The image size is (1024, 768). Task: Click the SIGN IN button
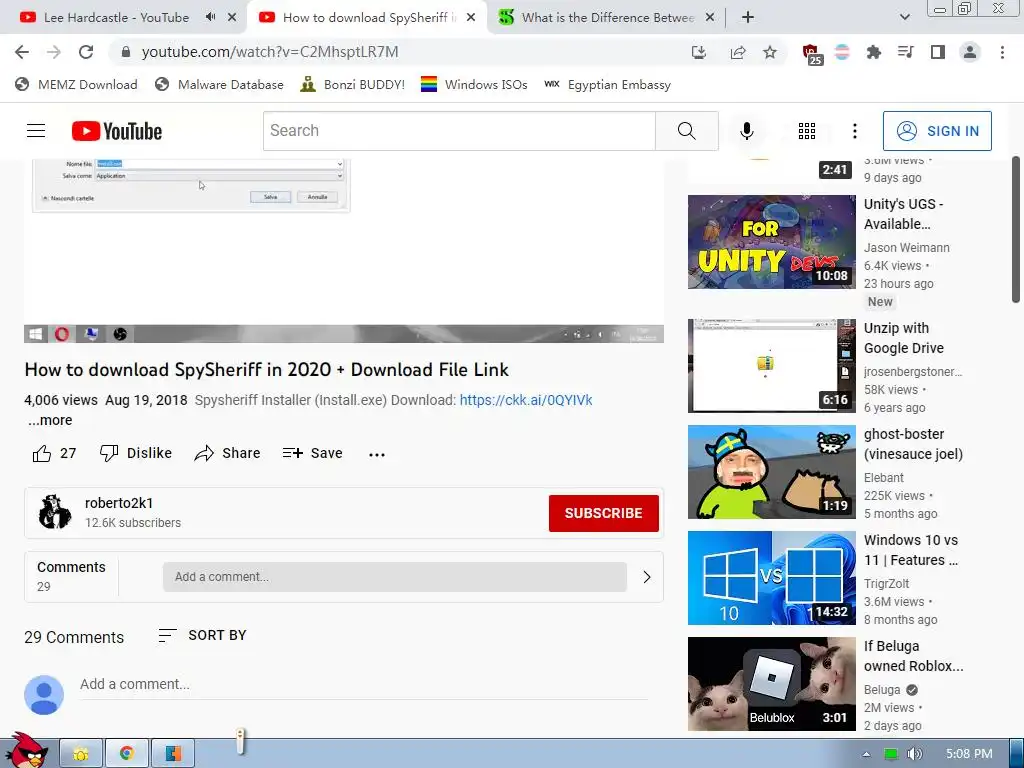tap(937, 131)
